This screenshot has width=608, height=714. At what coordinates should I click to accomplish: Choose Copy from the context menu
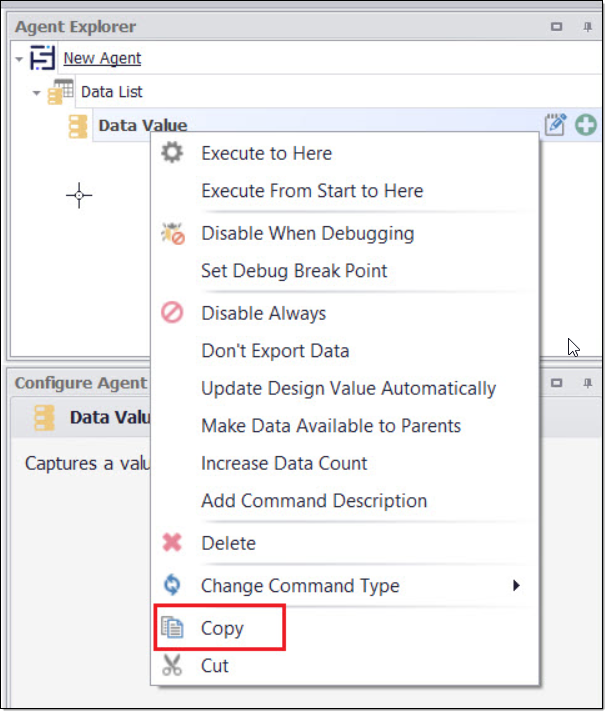pos(222,628)
